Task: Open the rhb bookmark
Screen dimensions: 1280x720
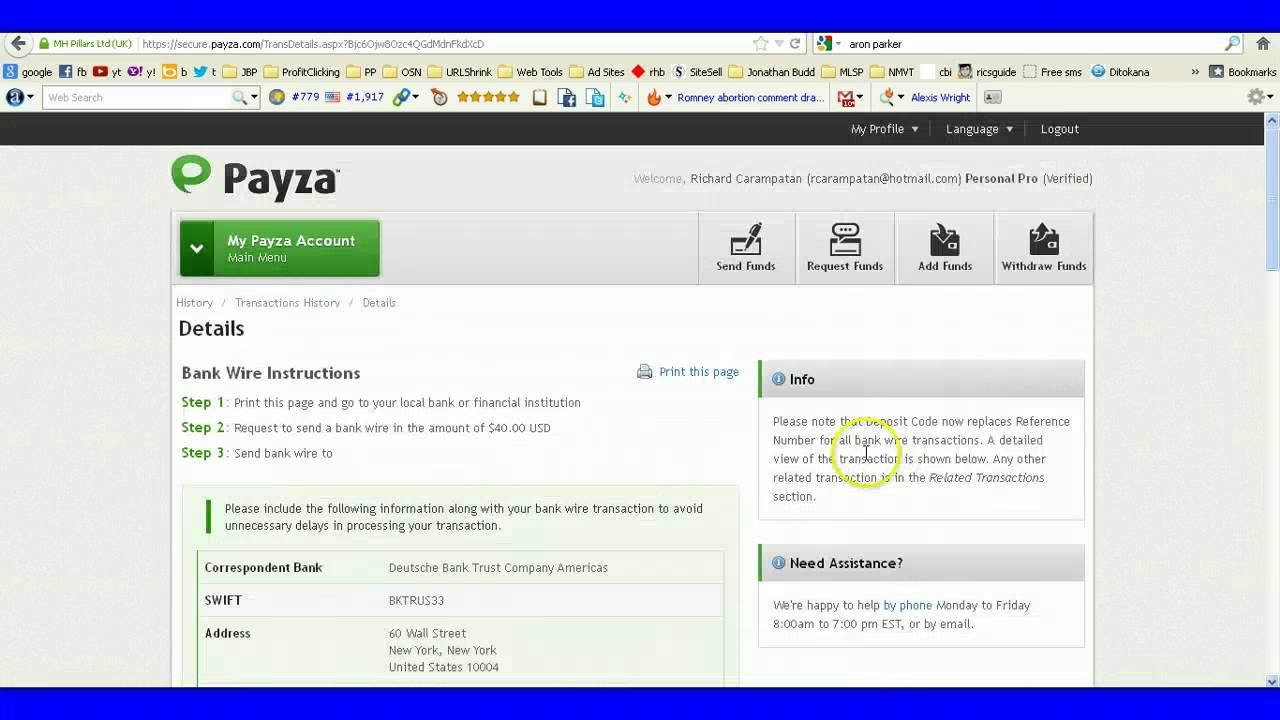Action: click(648, 72)
